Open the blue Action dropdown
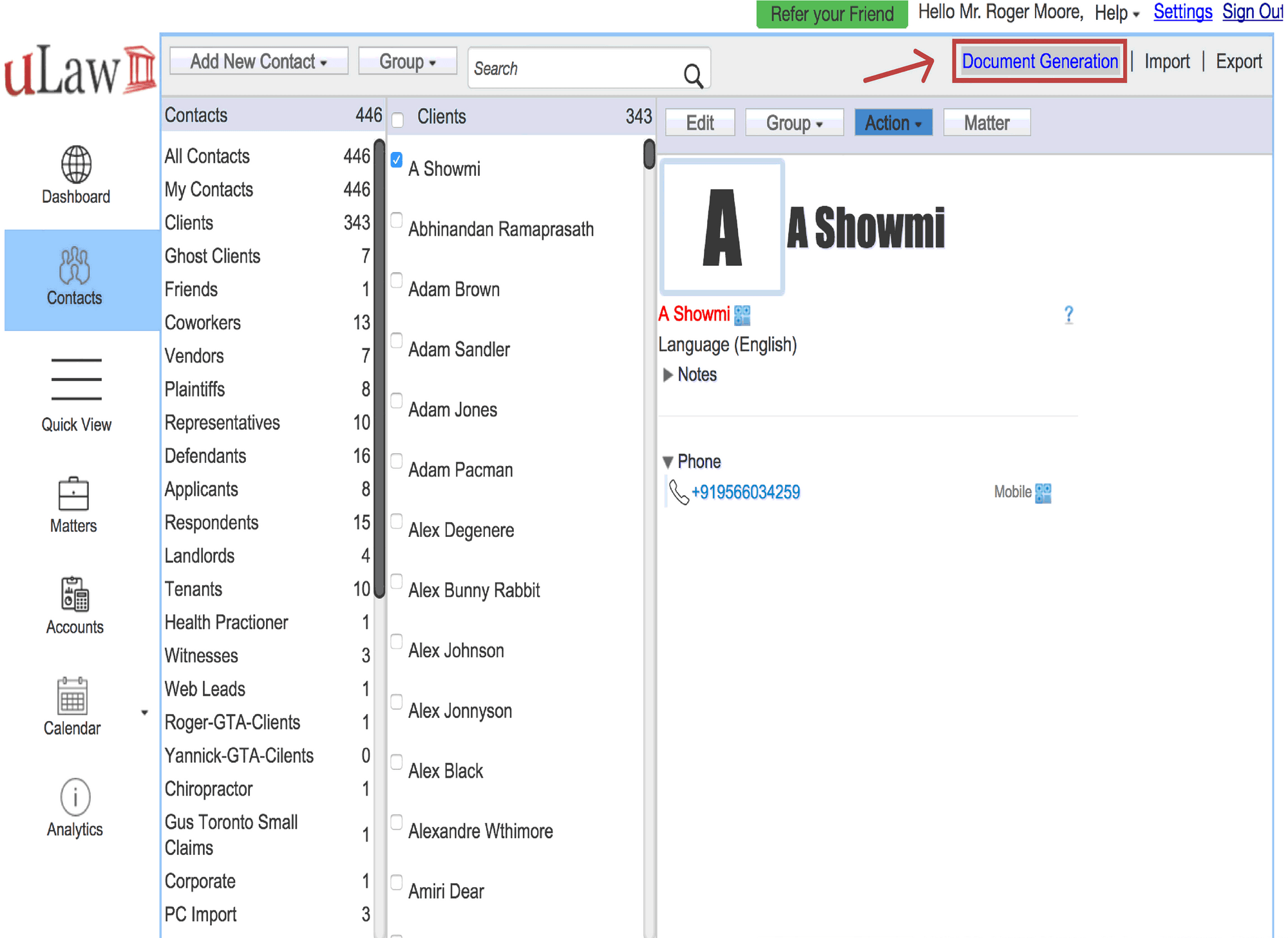1288x938 pixels. tap(893, 122)
